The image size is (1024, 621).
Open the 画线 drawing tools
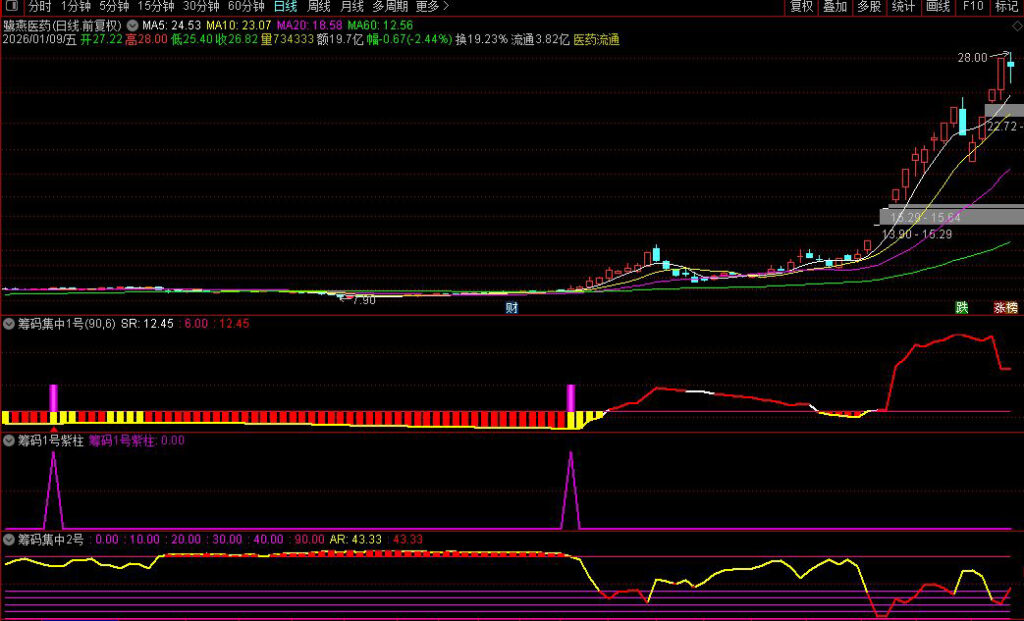938,7
